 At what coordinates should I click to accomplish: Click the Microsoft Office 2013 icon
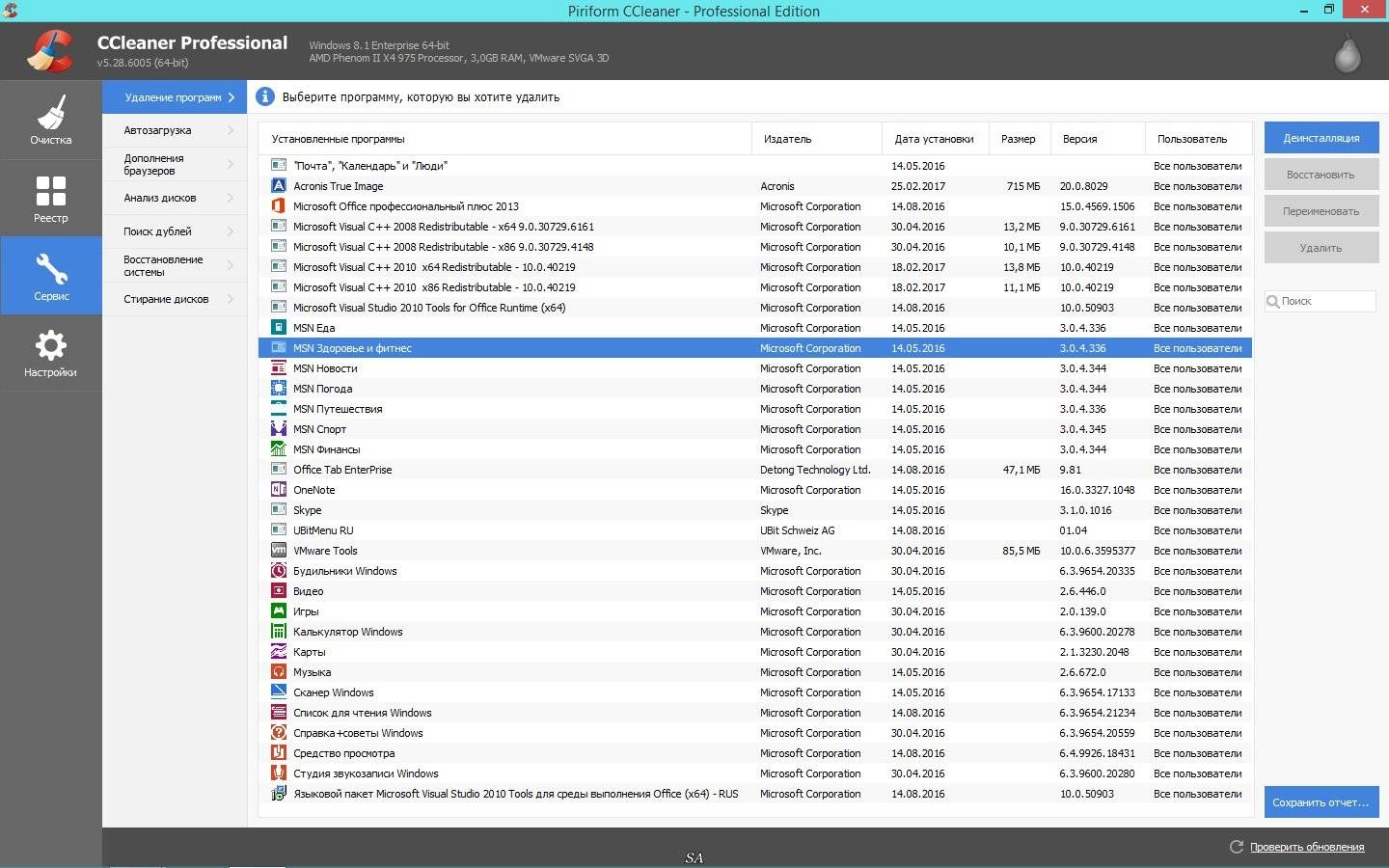pos(279,206)
